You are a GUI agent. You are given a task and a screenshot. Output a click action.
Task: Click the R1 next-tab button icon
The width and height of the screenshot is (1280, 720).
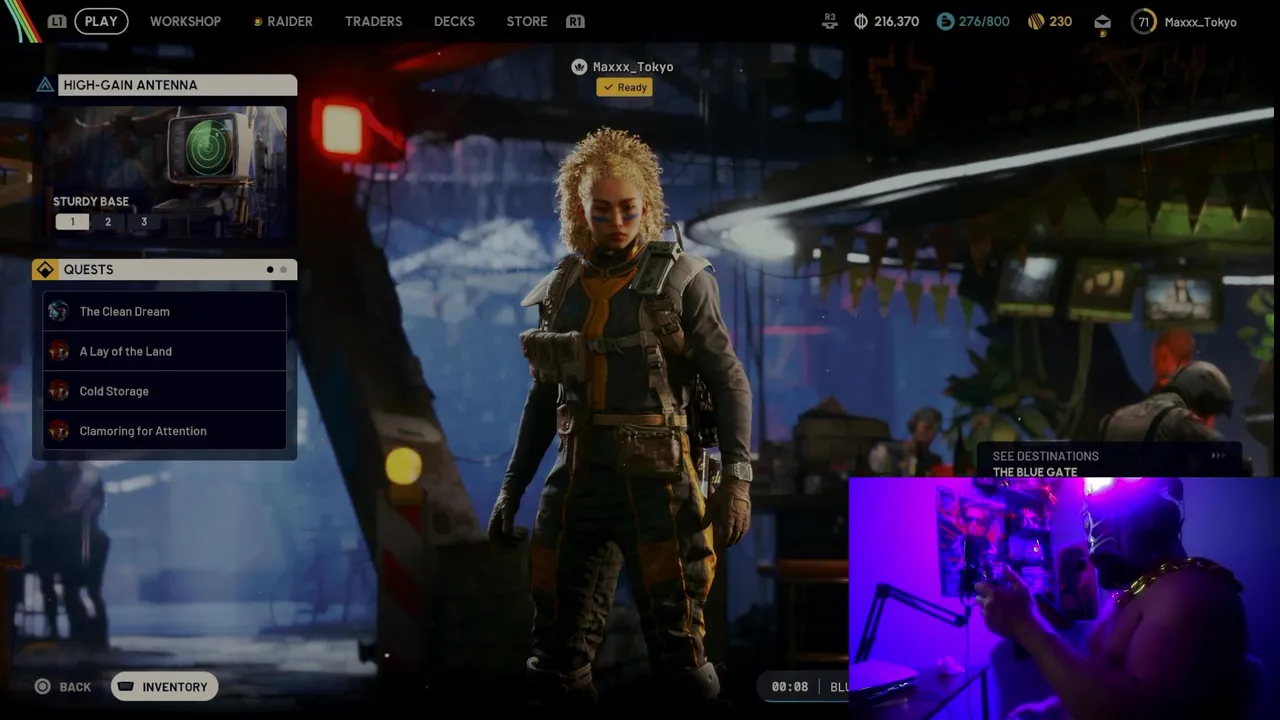575,21
